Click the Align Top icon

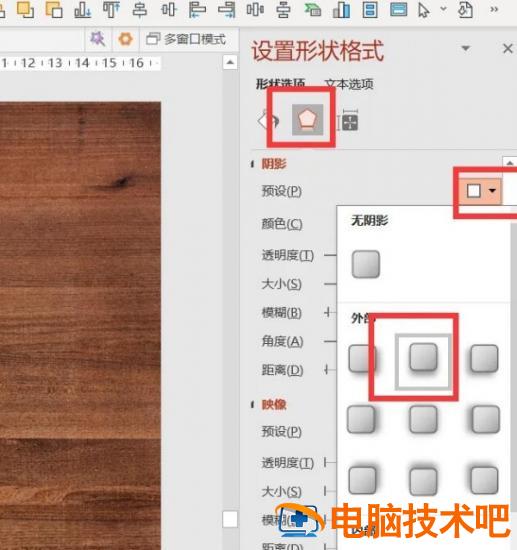click(111, 9)
